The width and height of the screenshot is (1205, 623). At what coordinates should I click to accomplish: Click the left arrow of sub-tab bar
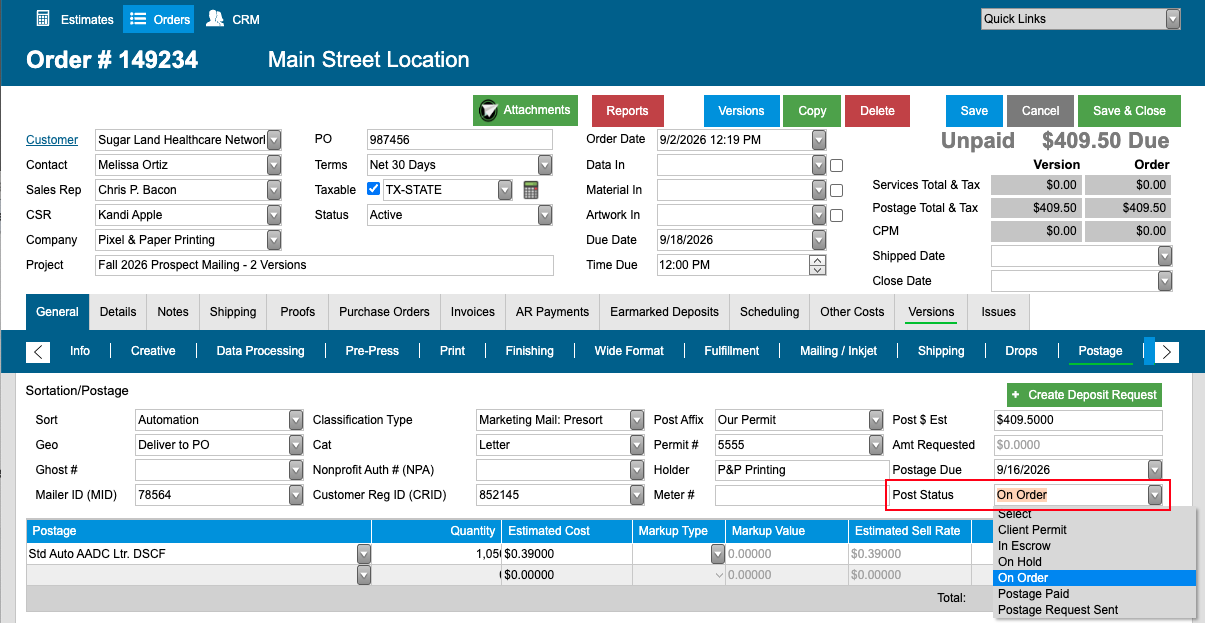coord(38,351)
